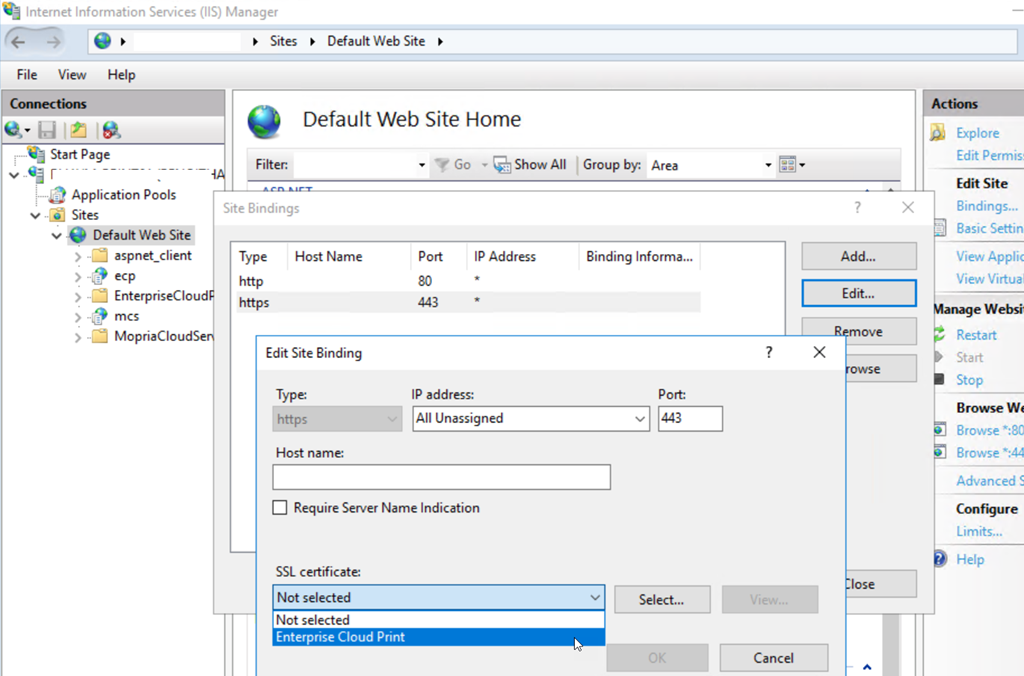
Task: Click the Explore folder icon in Actions
Action: coord(939,133)
